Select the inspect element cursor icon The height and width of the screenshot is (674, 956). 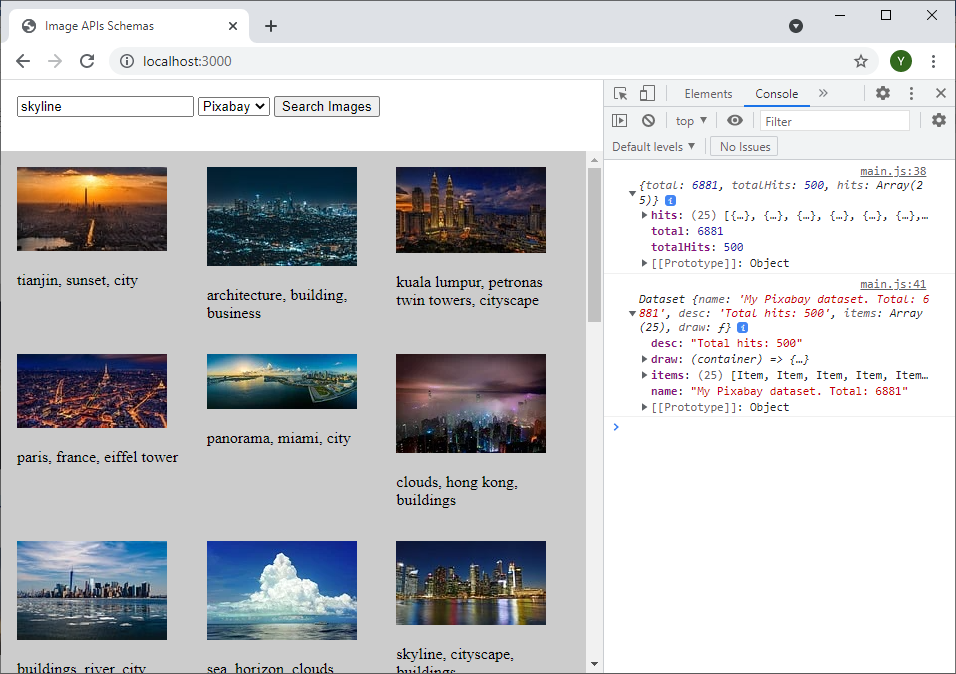pos(620,92)
